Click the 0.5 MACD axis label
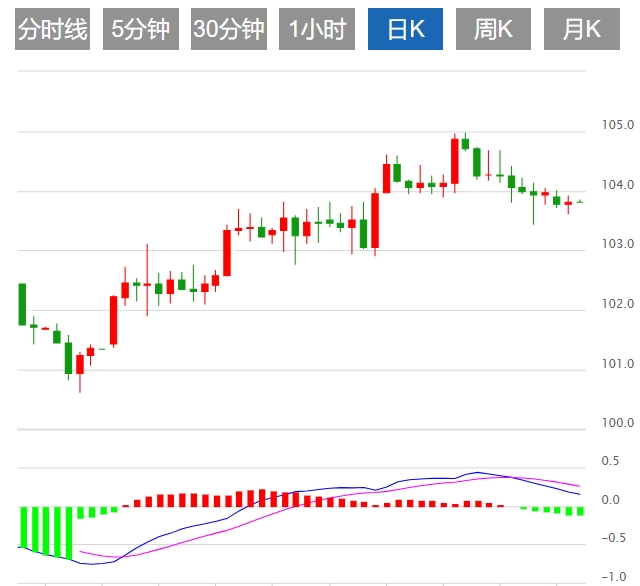Screen dimensions: 640x586 (610, 461)
